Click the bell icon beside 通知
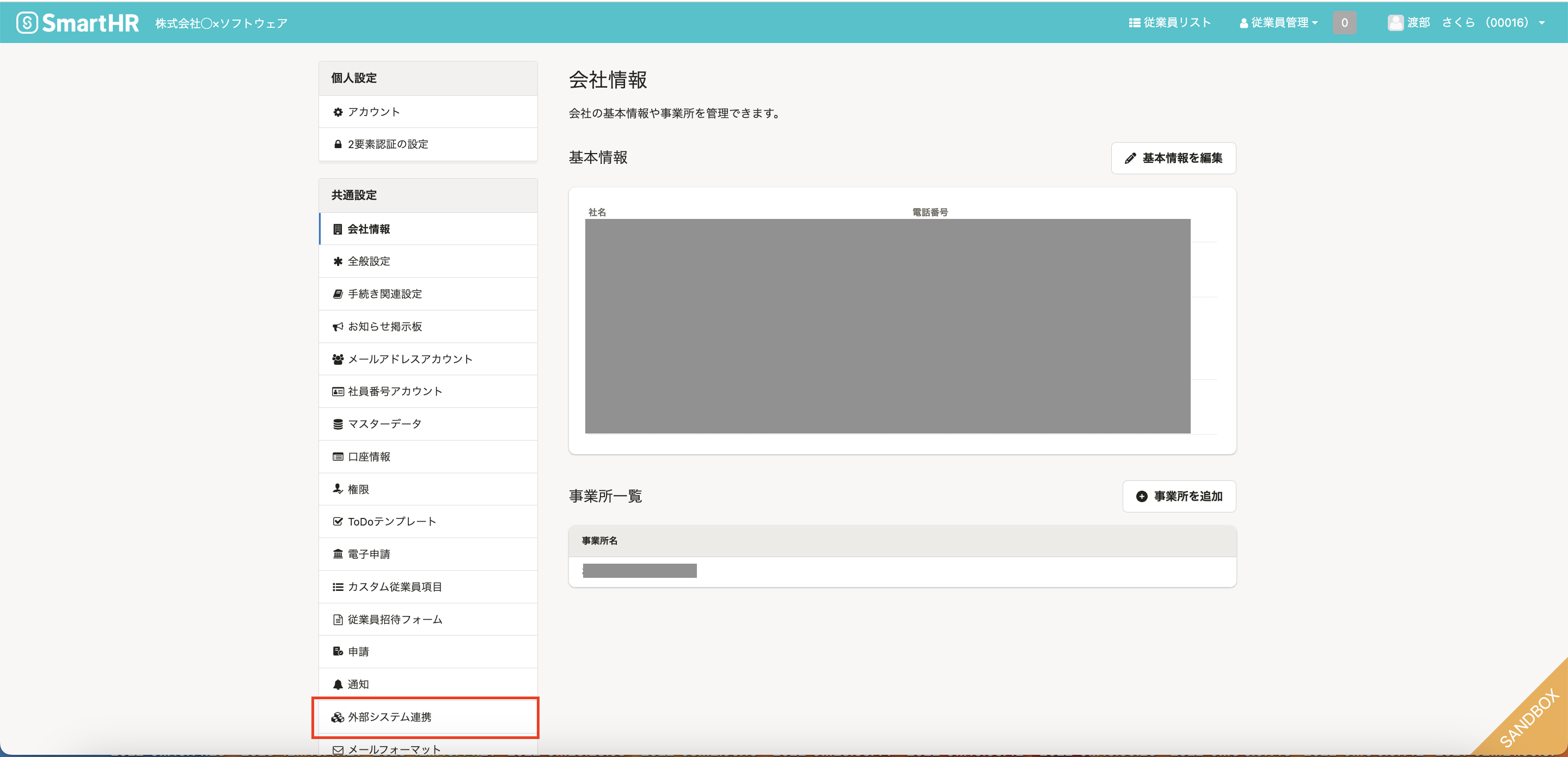Image resolution: width=1568 pixels, height=757 pixels. 338,685
